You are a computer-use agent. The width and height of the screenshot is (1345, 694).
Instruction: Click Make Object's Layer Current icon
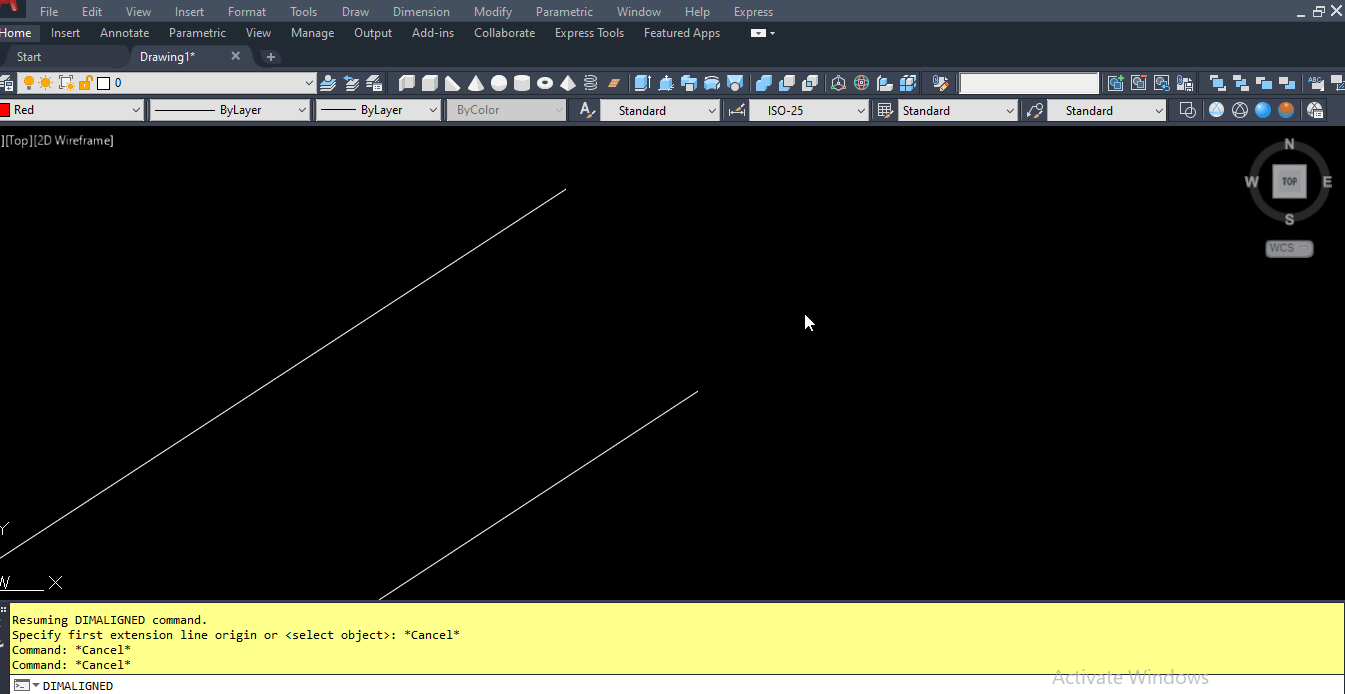coord(329,83)
